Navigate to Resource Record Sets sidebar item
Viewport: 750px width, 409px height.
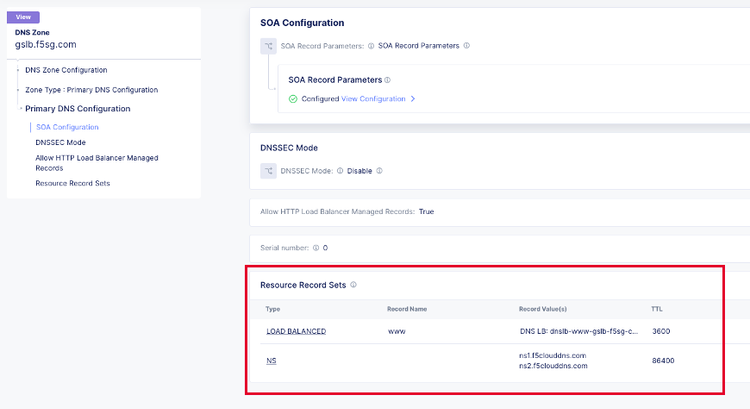point(72,183)
